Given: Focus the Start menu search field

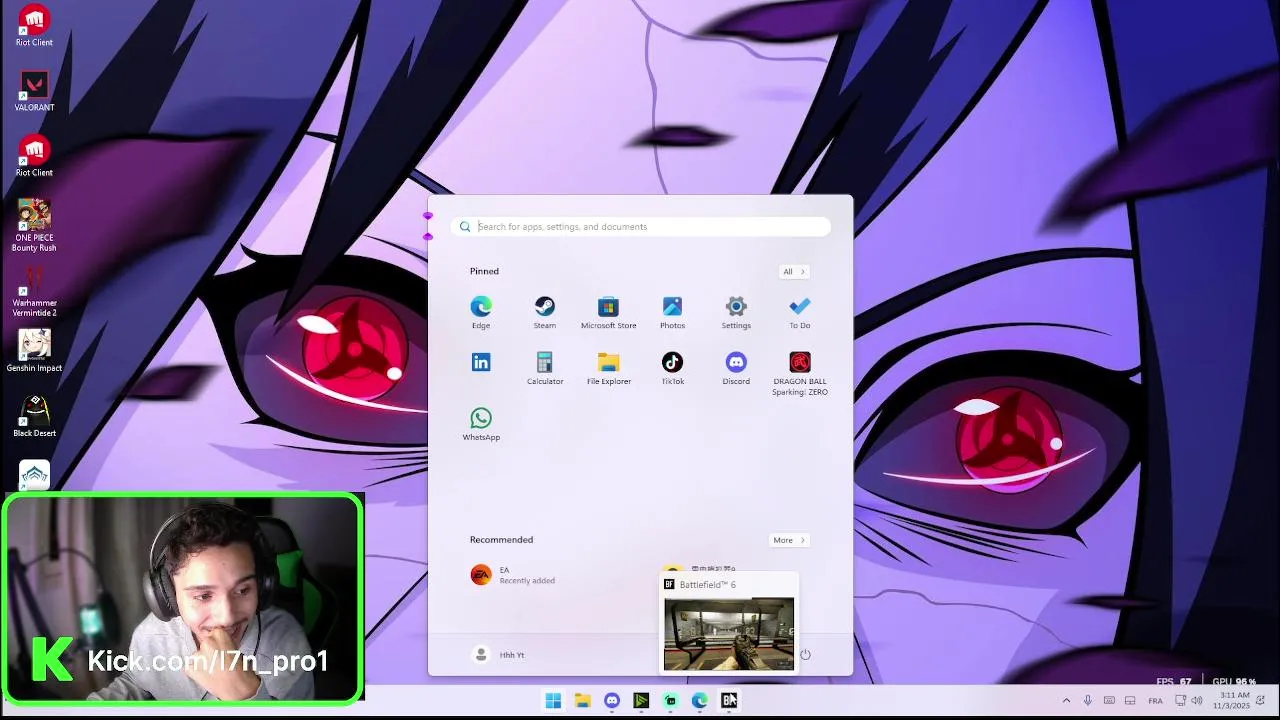Looking at the screenshot, I should coord(640,227).
